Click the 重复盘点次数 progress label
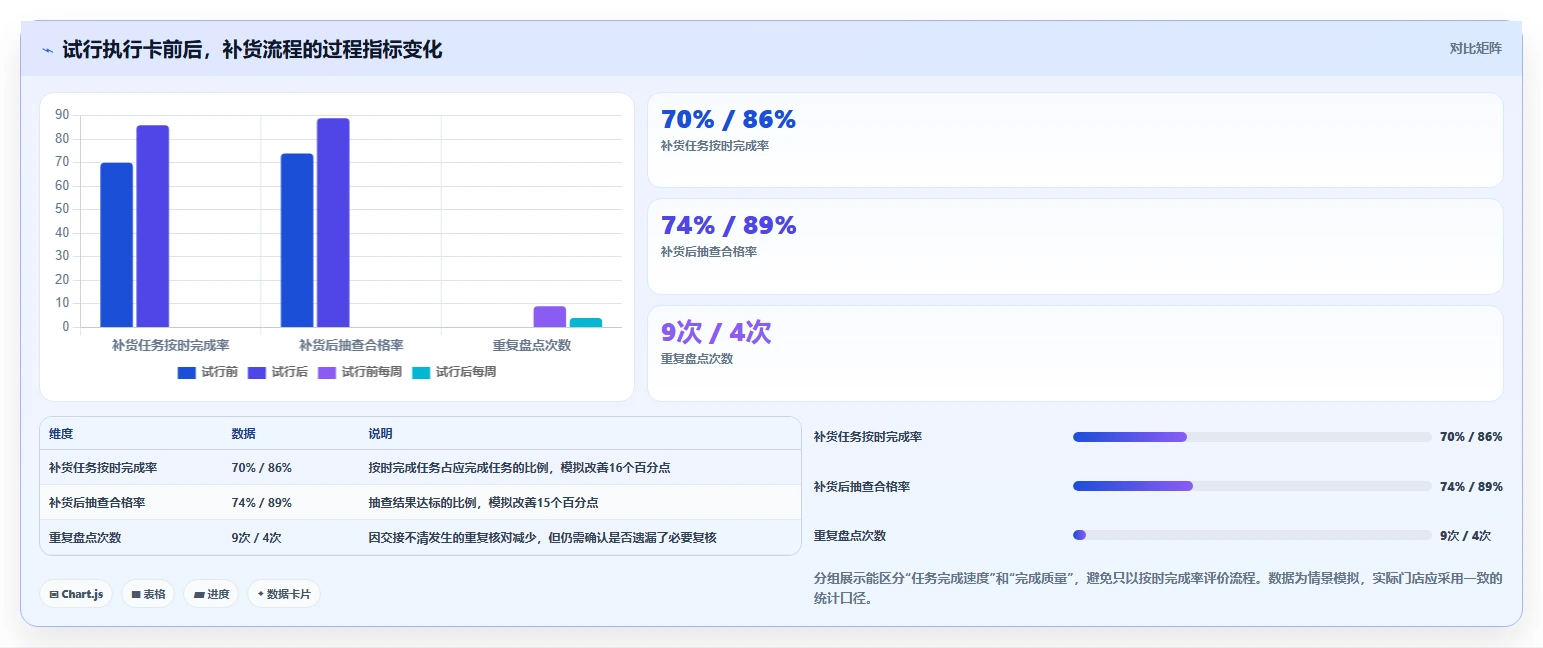The width and height of the screenshot is (1543, 648). tap(850, 535)
